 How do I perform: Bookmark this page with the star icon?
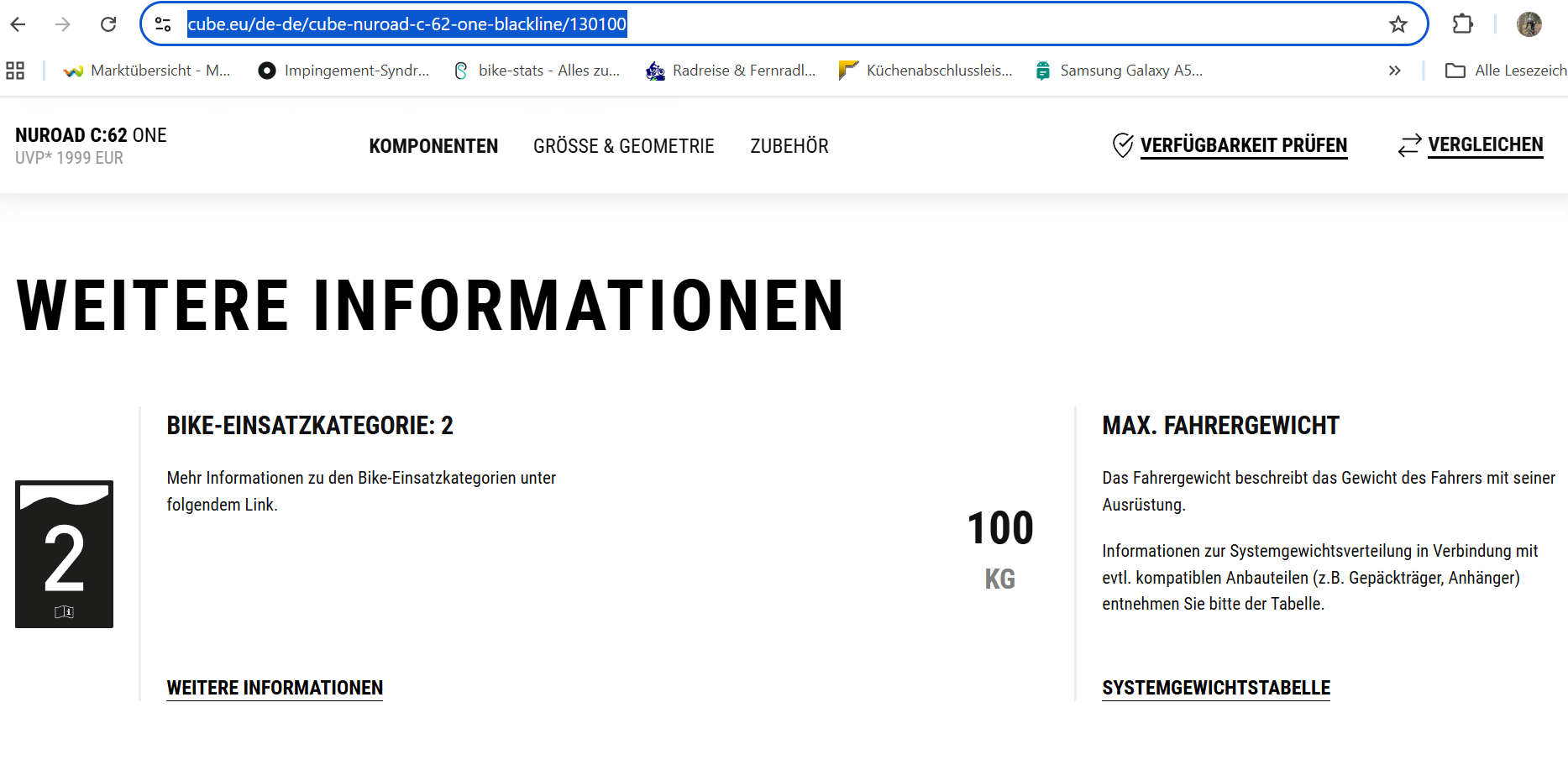click(x=1398, y=24)
